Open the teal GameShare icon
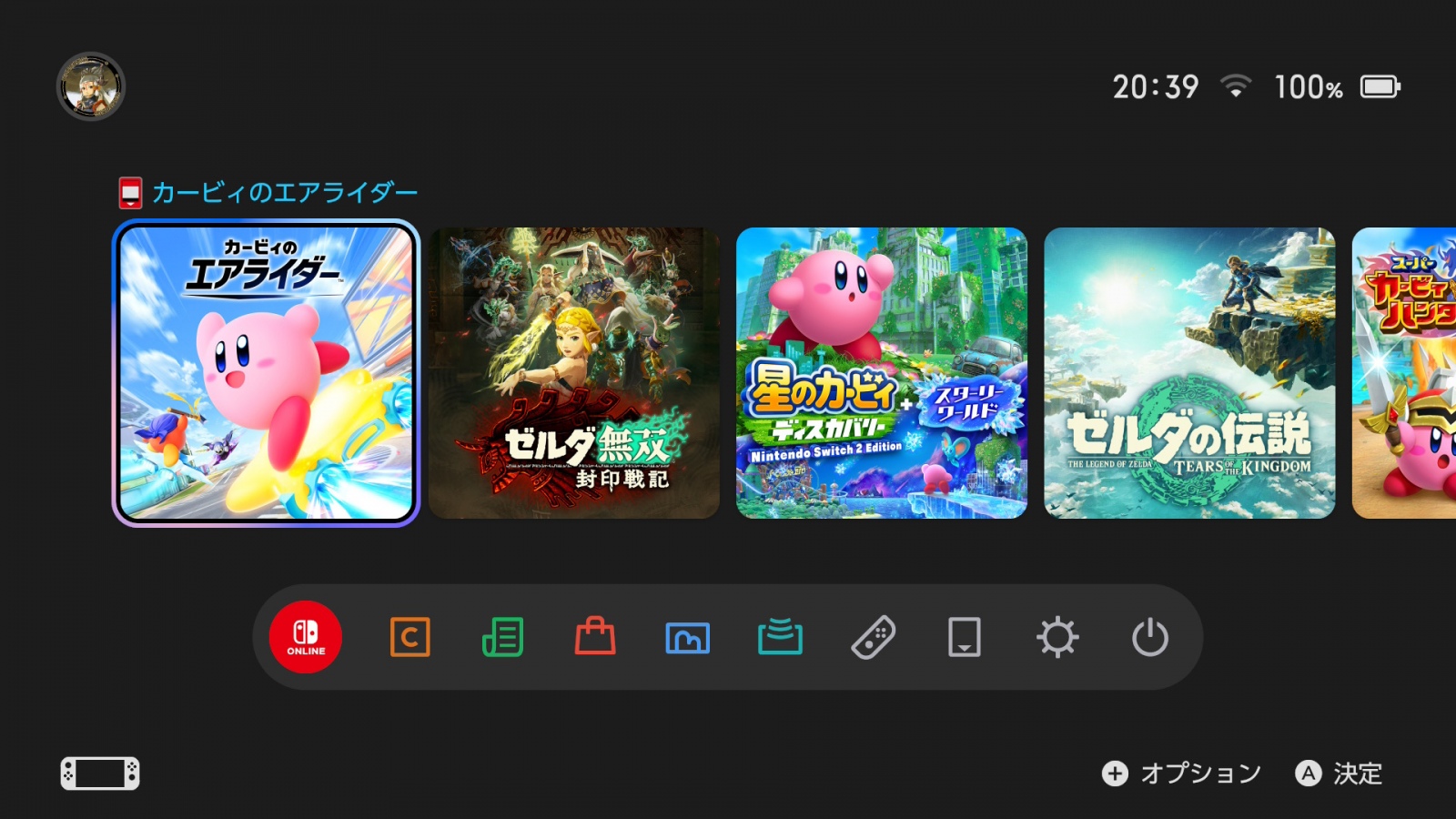1456x819 pixels. pyautogui.click(x=780, y=636)
